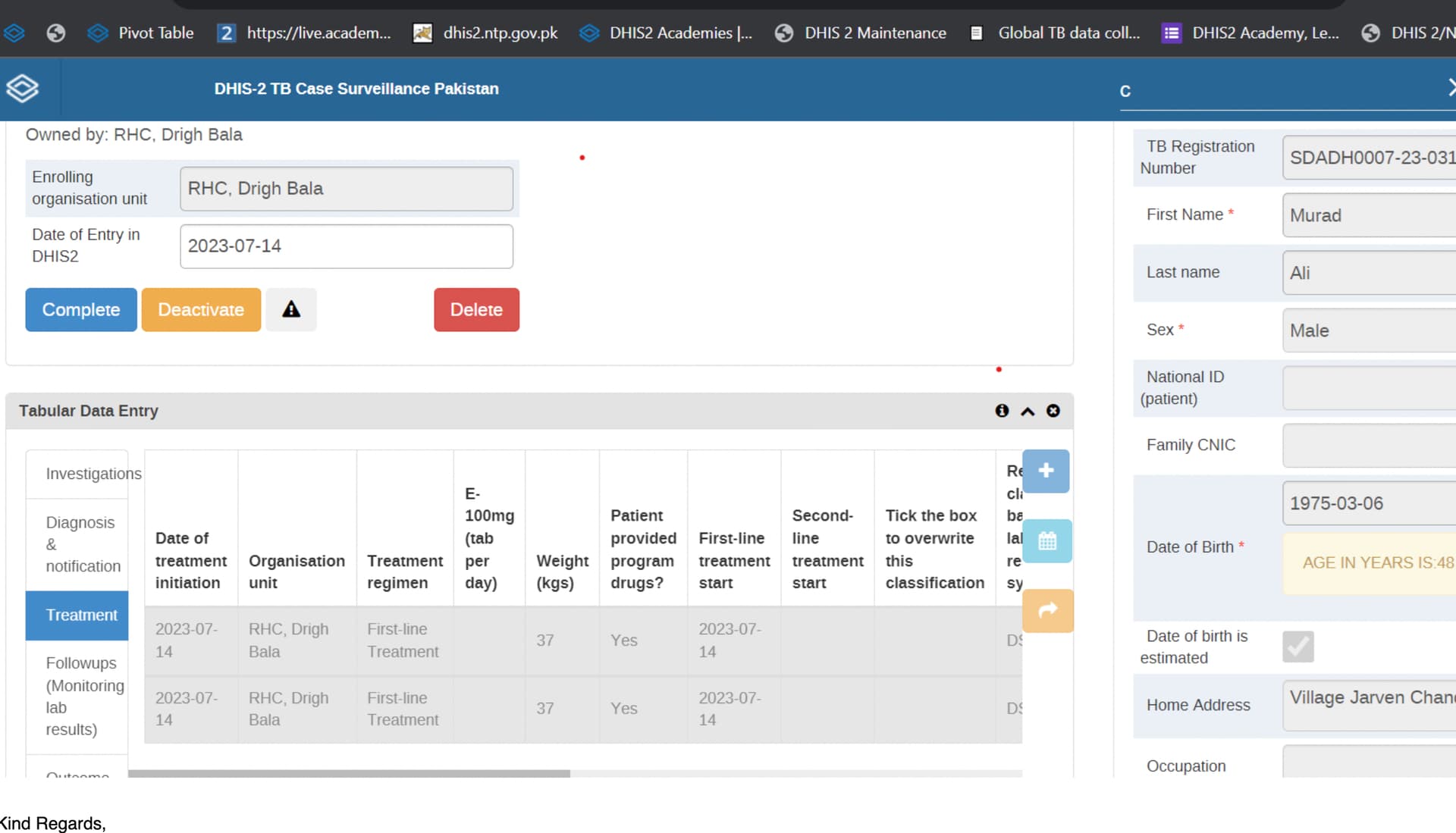
Task: Open Tabular Data Entry info icon
Action: 1002,411
